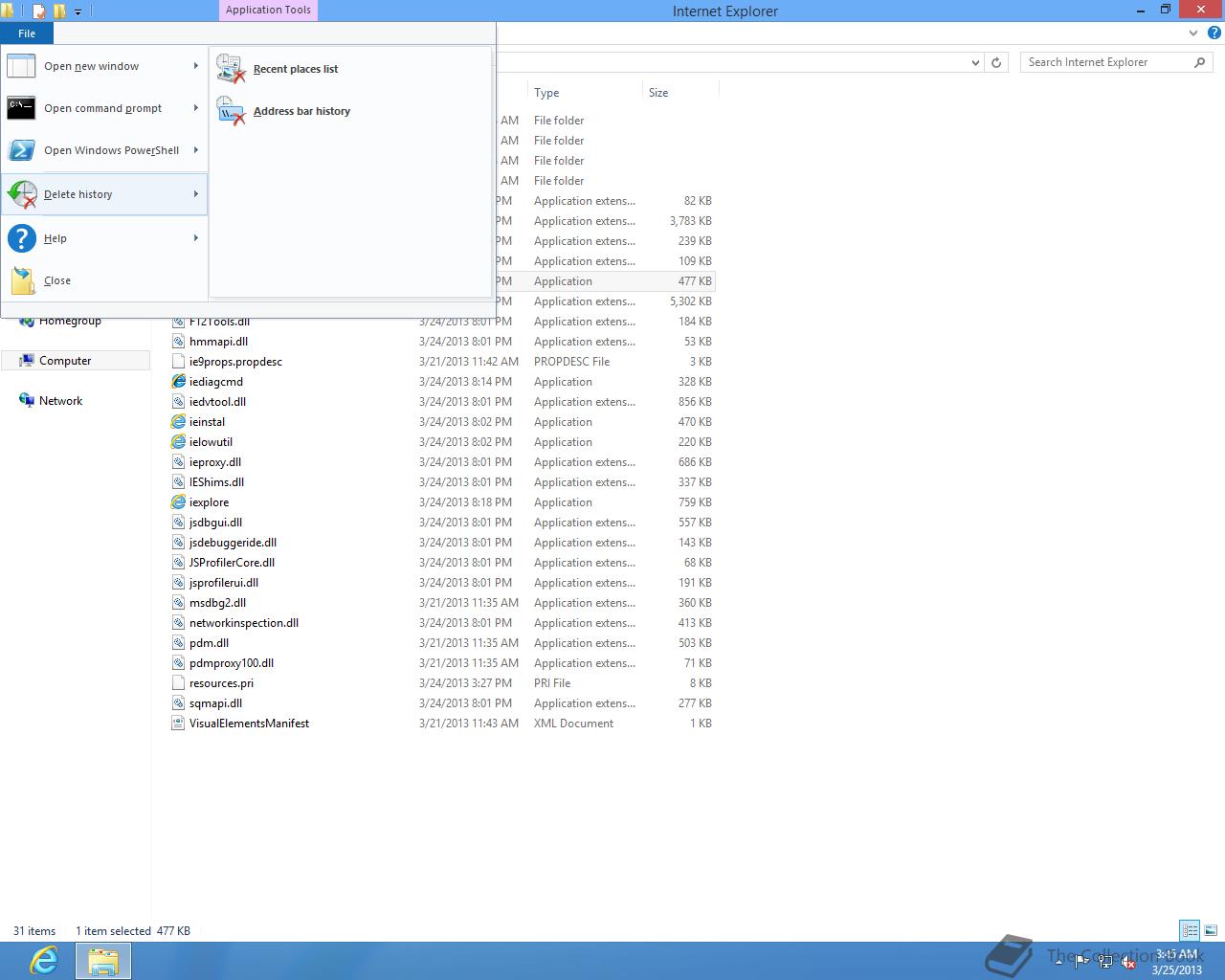Expand the Open new window submenu arrow
This screenshot has height=980, width=1225.
coord(195,66)
